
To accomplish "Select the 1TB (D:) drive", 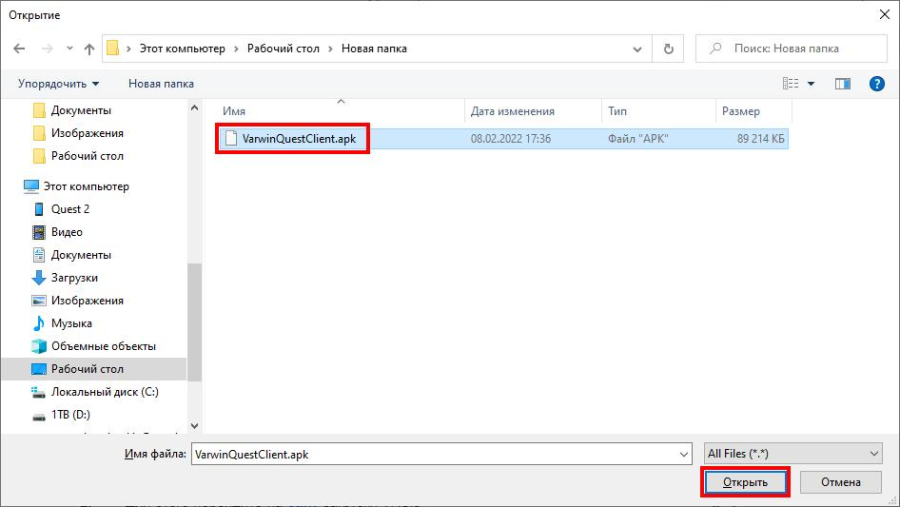I will tap(70, 414).
